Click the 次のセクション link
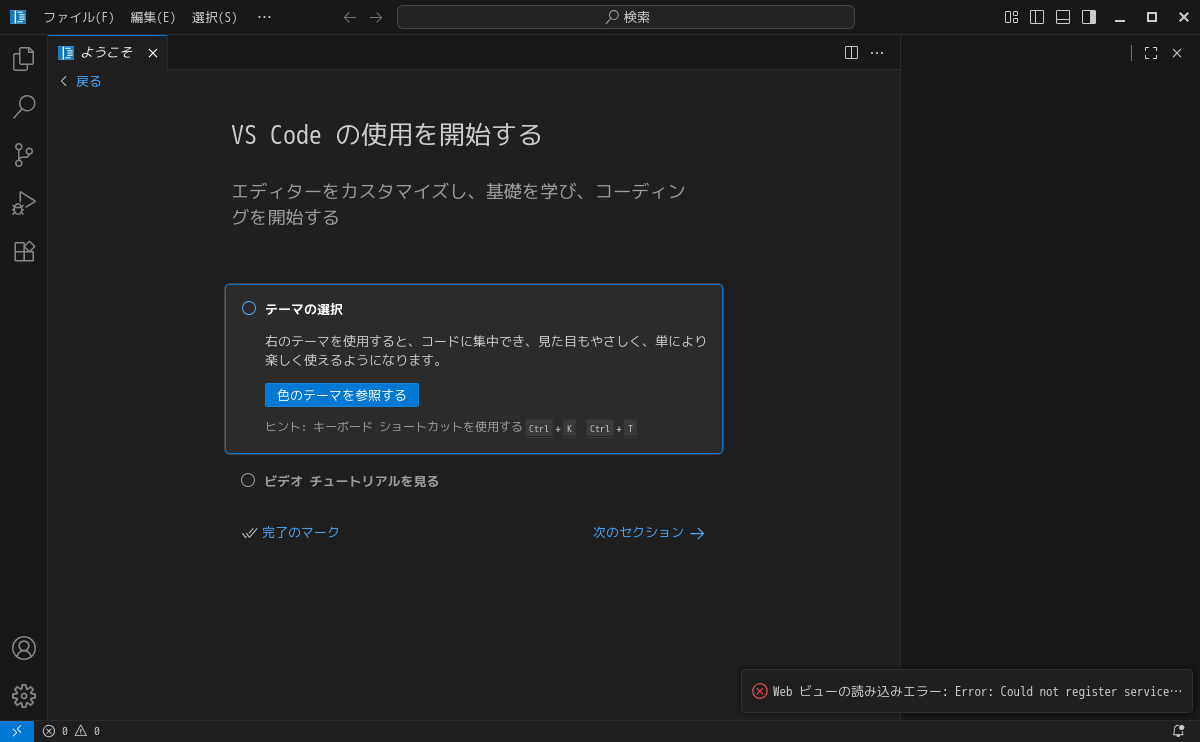 point(649,533)
